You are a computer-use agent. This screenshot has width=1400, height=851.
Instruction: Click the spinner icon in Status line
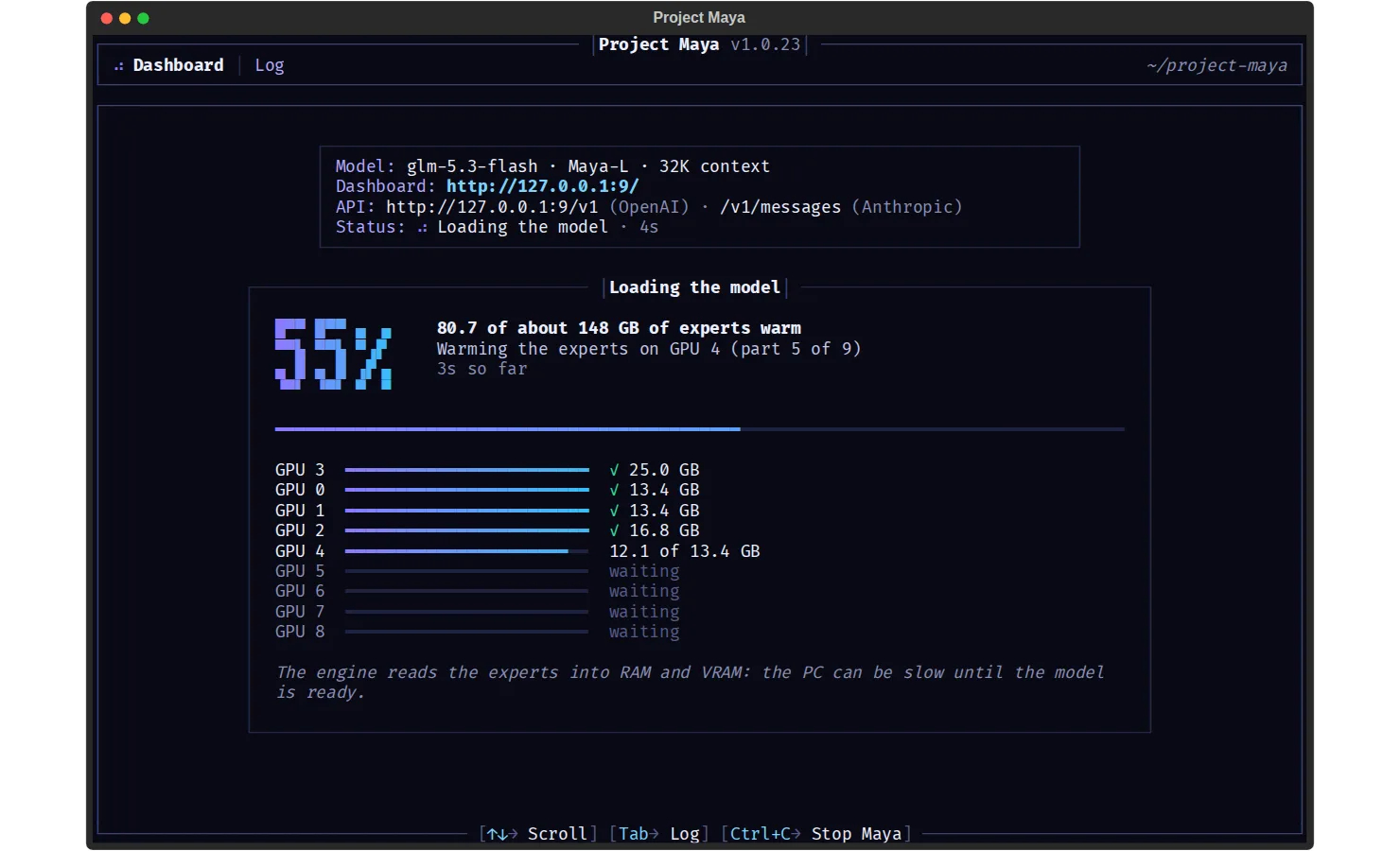click(x=422, y=228)
